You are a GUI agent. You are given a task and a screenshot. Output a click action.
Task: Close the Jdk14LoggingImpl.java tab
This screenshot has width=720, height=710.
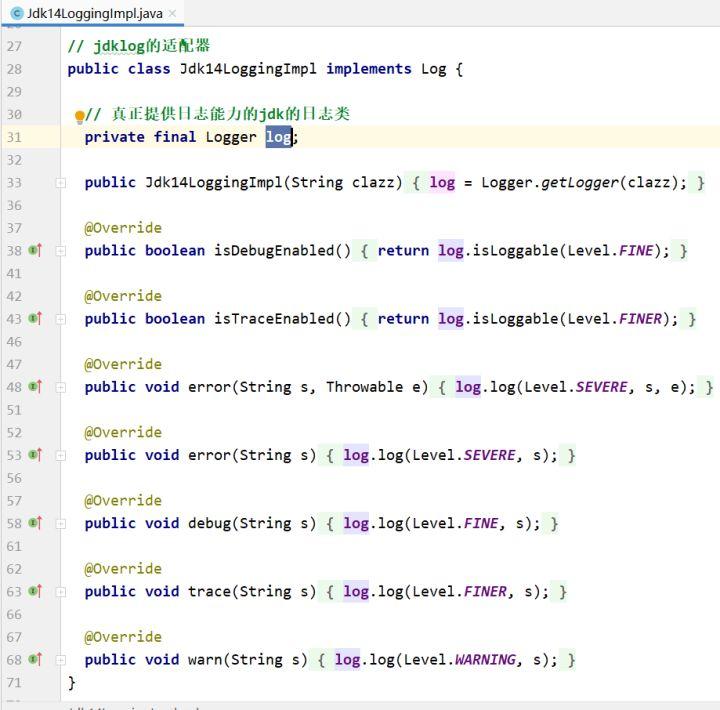[x=173, y=13]
